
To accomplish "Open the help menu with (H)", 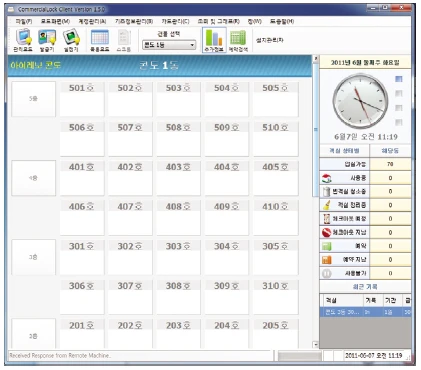I will pos(282,21).
